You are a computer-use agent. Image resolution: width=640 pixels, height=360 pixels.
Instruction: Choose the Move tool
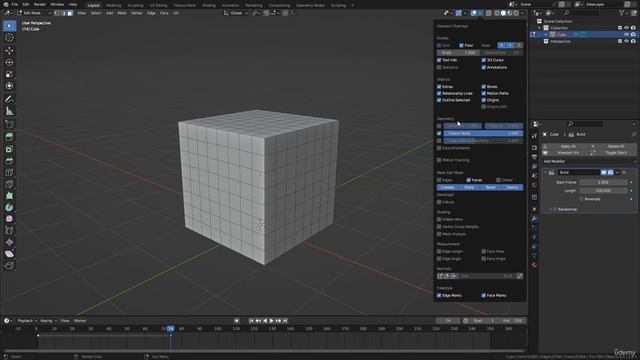pyautogui.click(x=9, y=51)
